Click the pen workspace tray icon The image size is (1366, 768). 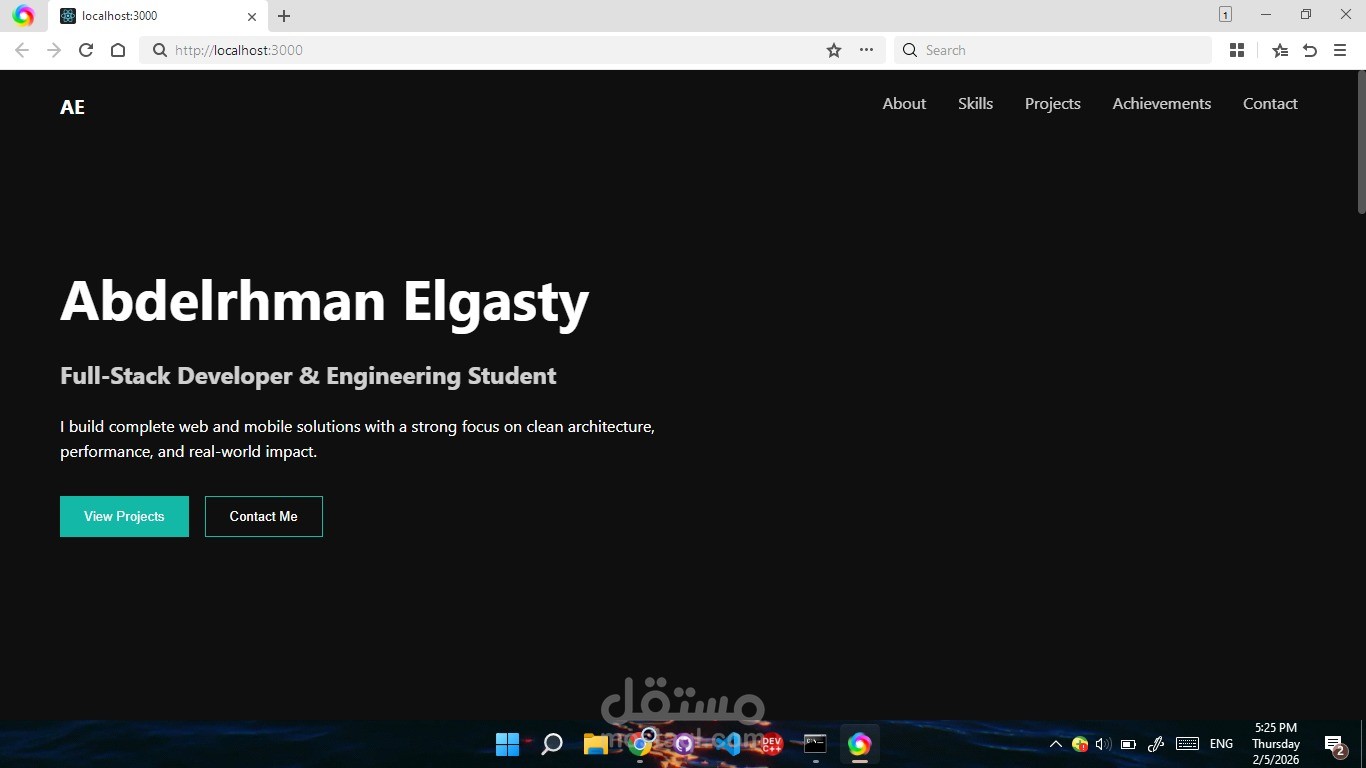[1156, 744]
